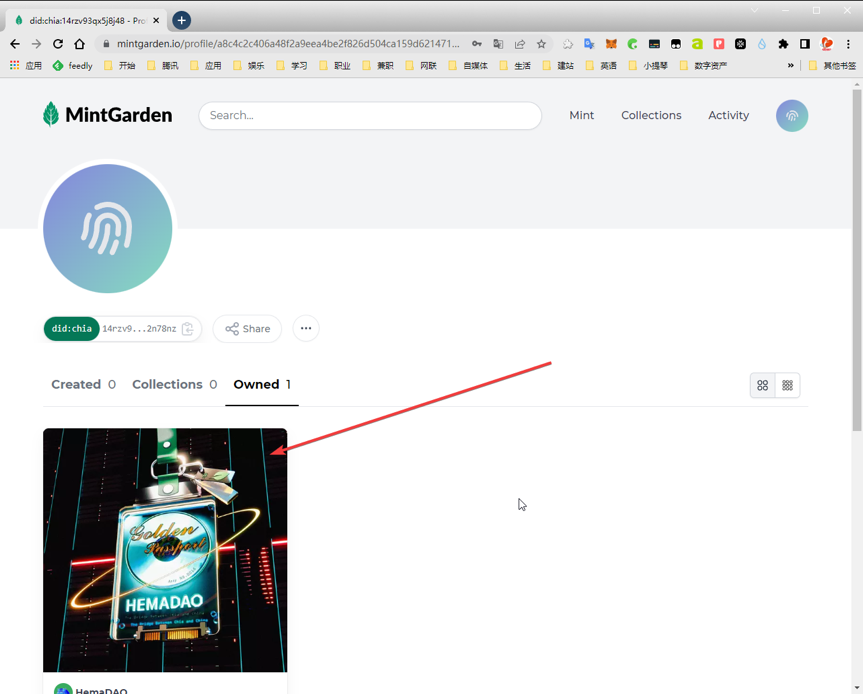Open the red P extension

[719, 44]
